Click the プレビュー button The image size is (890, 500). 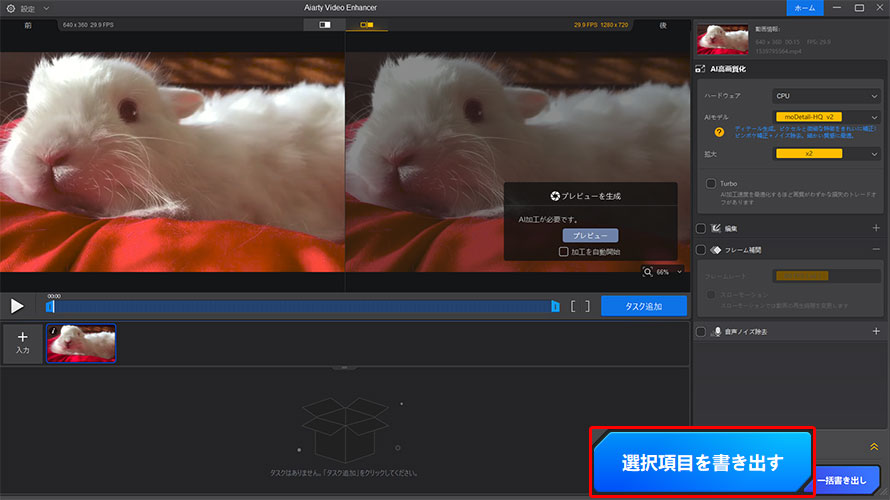[590, 236]
